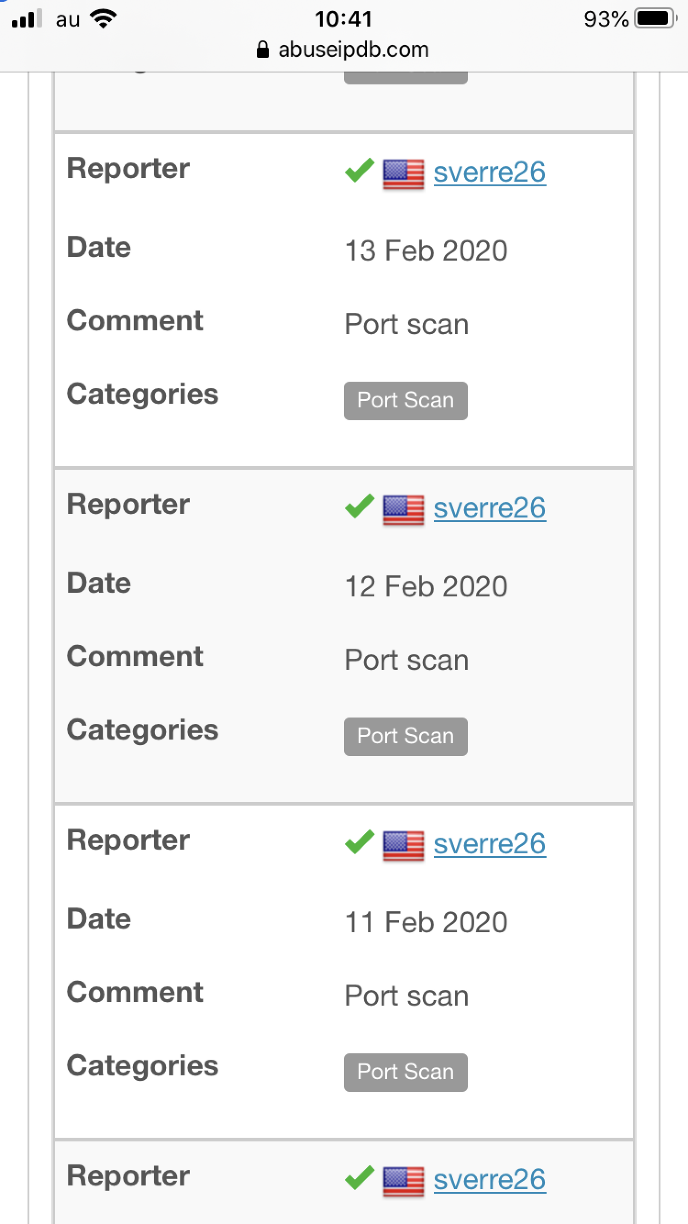
Task: Select Port Scan badge in 11 Feb report
Action: click(406, 1072)
